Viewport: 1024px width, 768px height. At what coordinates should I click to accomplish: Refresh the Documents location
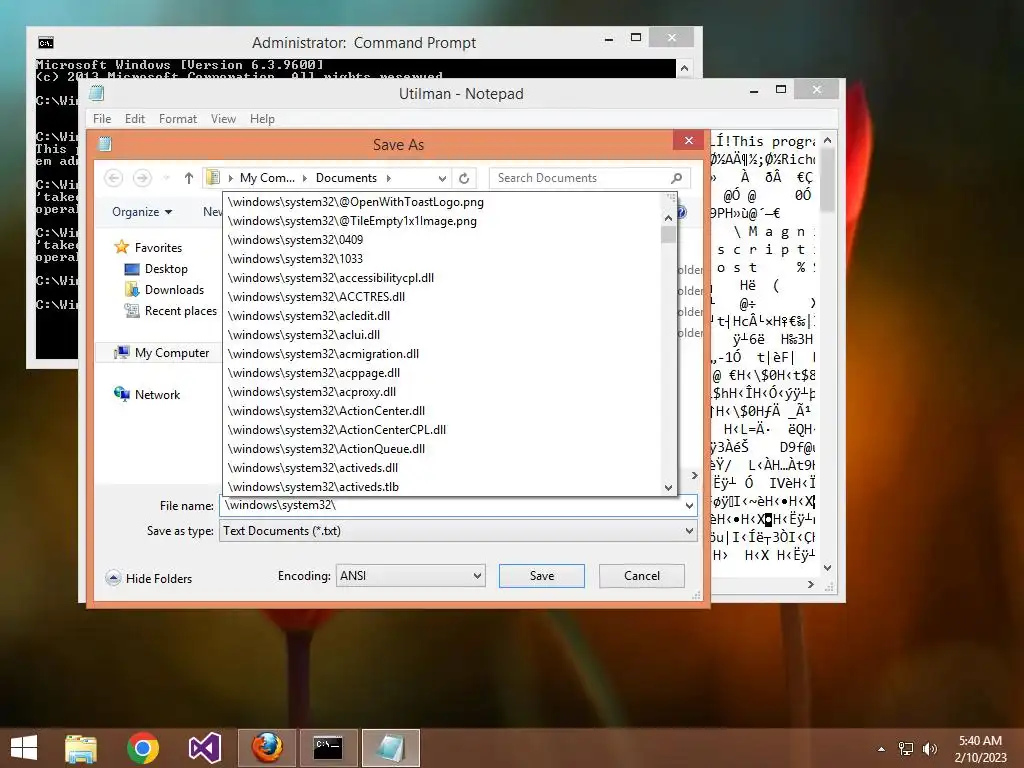point(464,178)
